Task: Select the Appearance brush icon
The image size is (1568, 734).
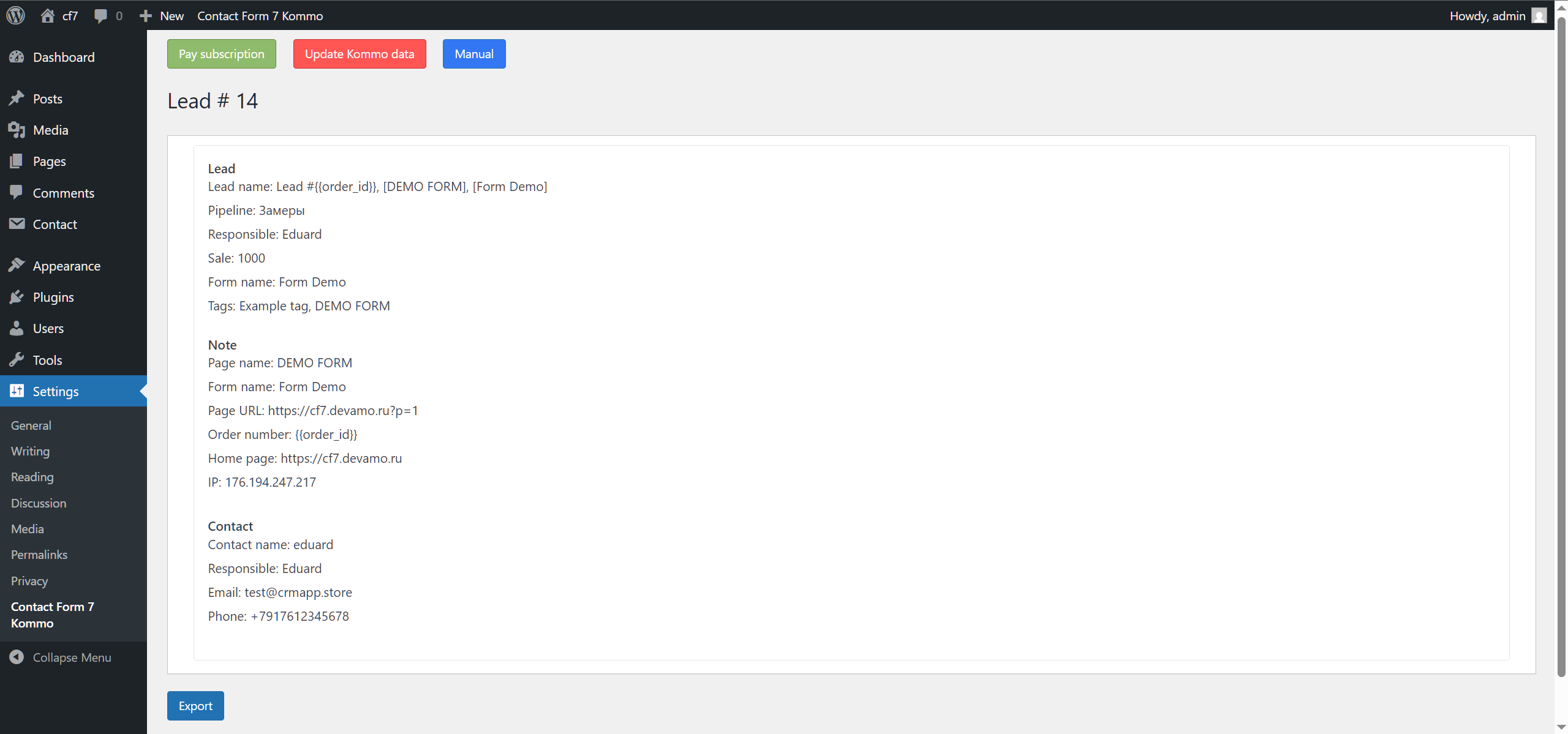Action: (x=17, y=266)
